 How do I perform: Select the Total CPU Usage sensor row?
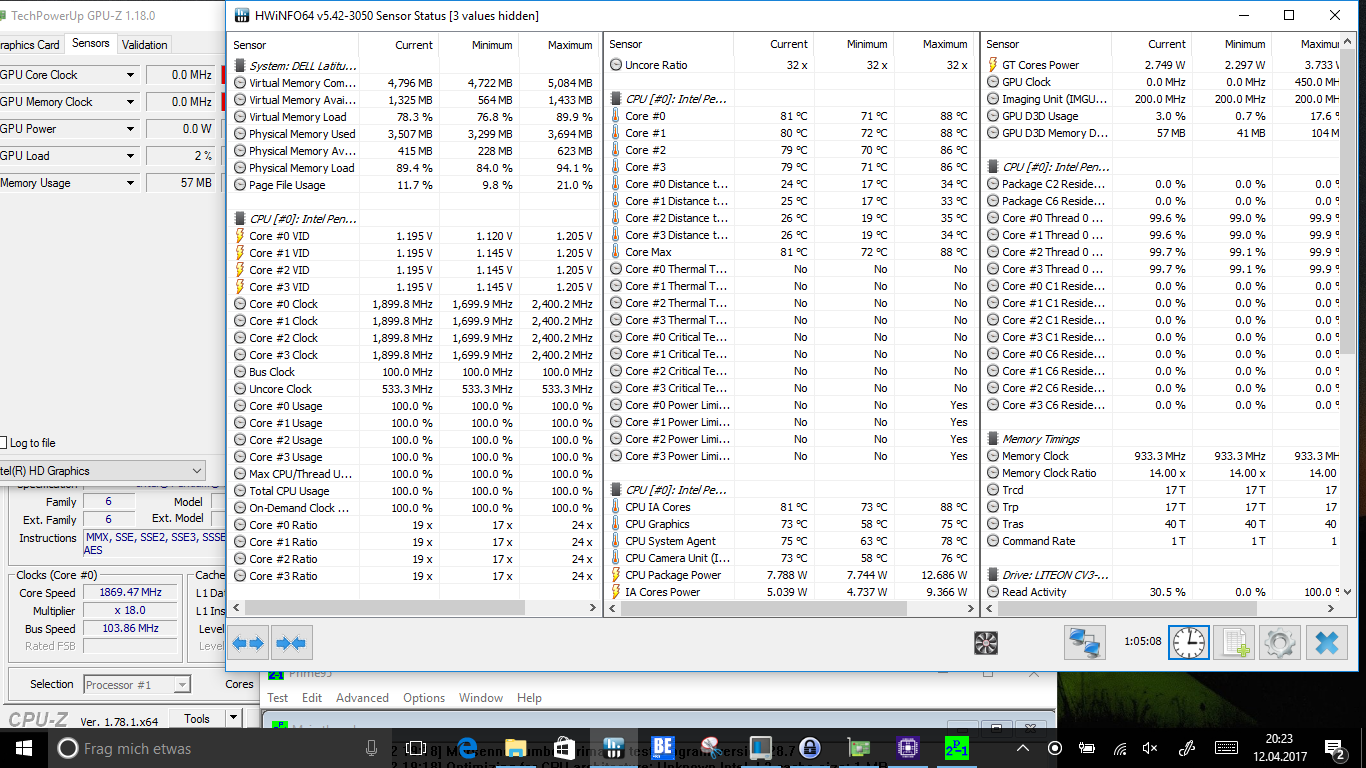point(414,491)
